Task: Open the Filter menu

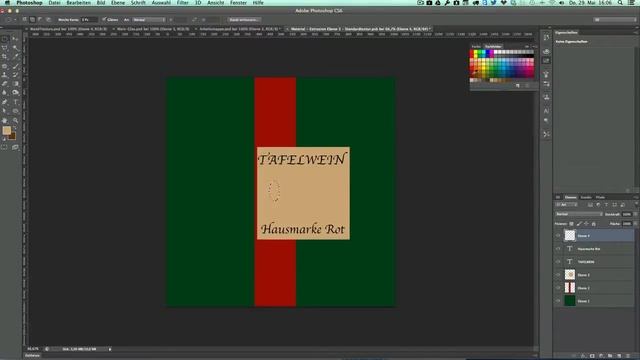Action: click(182, 3)
